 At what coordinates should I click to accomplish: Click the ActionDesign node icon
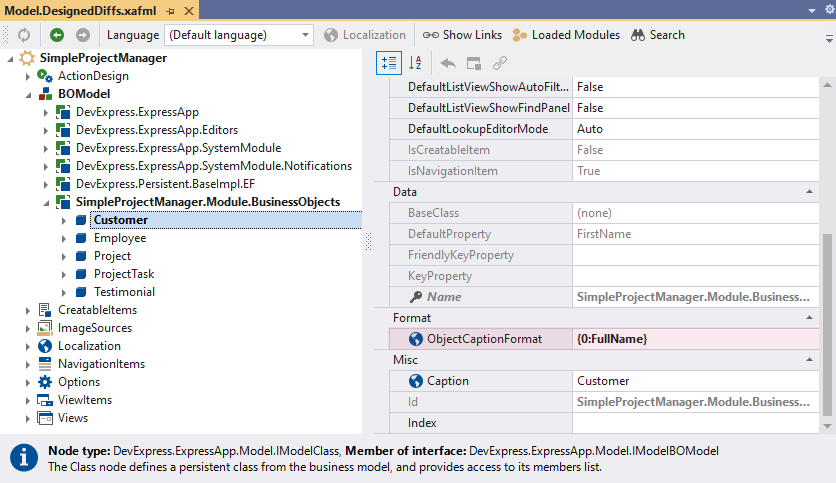pyautogui.click(x=45, y=76)
